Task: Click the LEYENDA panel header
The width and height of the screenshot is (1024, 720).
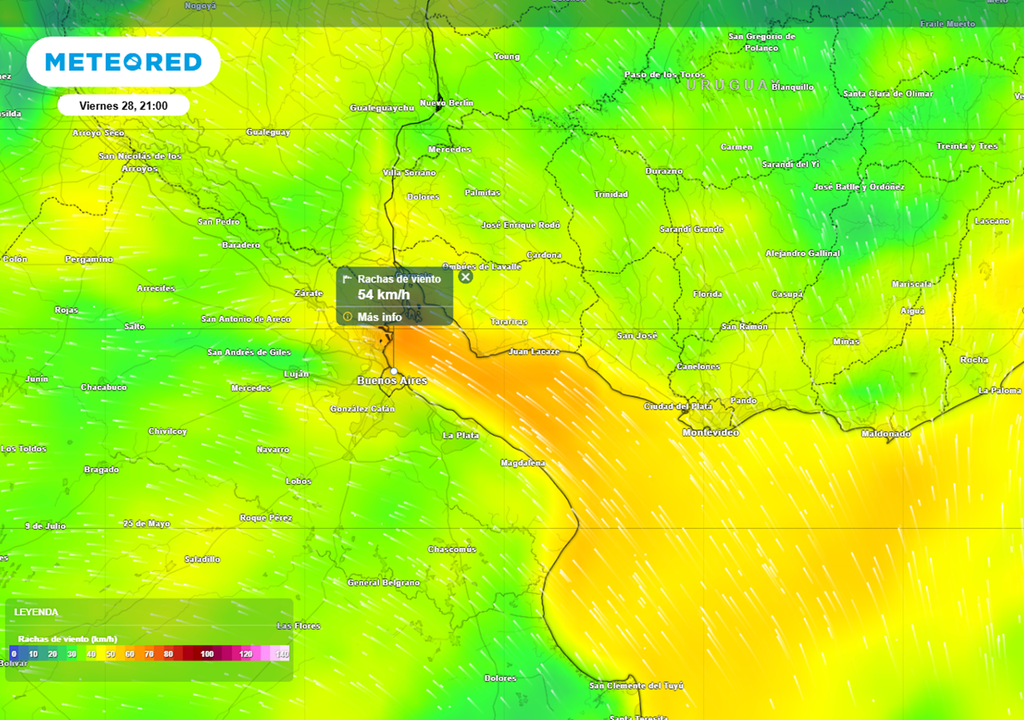Action: point(36,611)
